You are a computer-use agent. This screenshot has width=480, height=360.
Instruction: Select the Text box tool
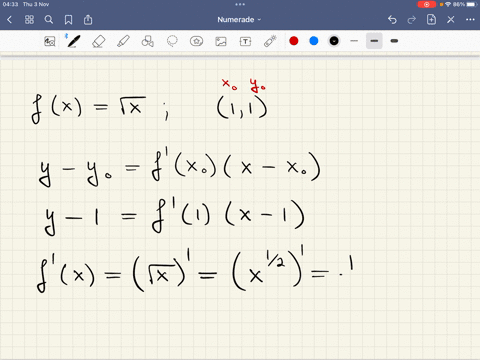[245, 41]
